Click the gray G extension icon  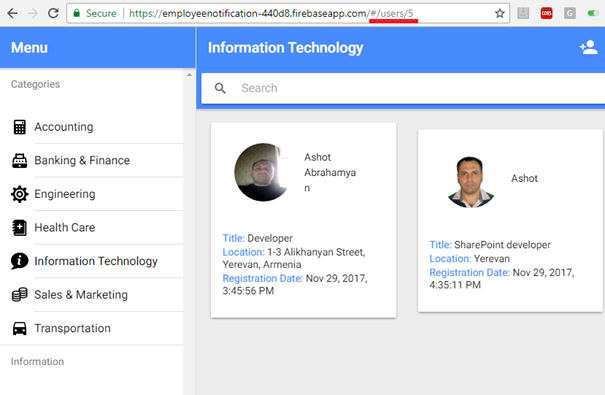click(x=570, y=14)
